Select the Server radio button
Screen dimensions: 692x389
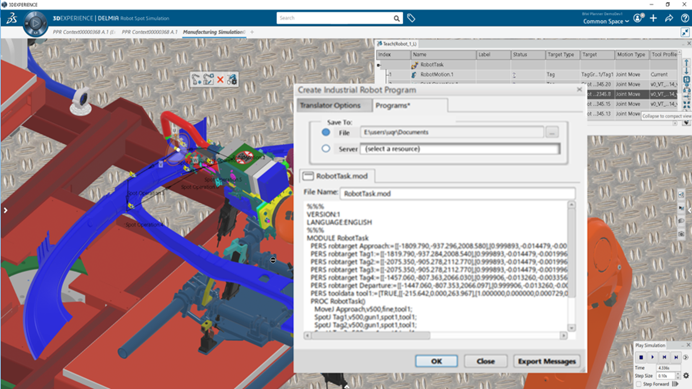326,149
